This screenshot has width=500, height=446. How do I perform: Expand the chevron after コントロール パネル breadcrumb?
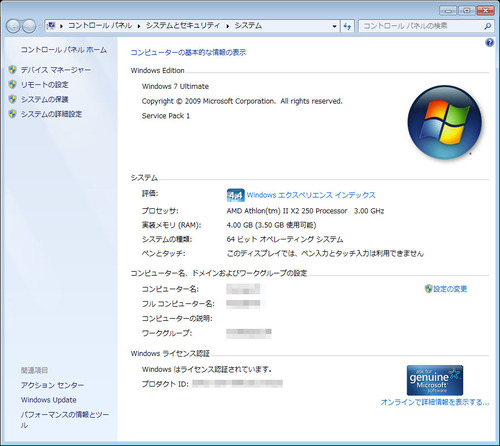point(139,26)
